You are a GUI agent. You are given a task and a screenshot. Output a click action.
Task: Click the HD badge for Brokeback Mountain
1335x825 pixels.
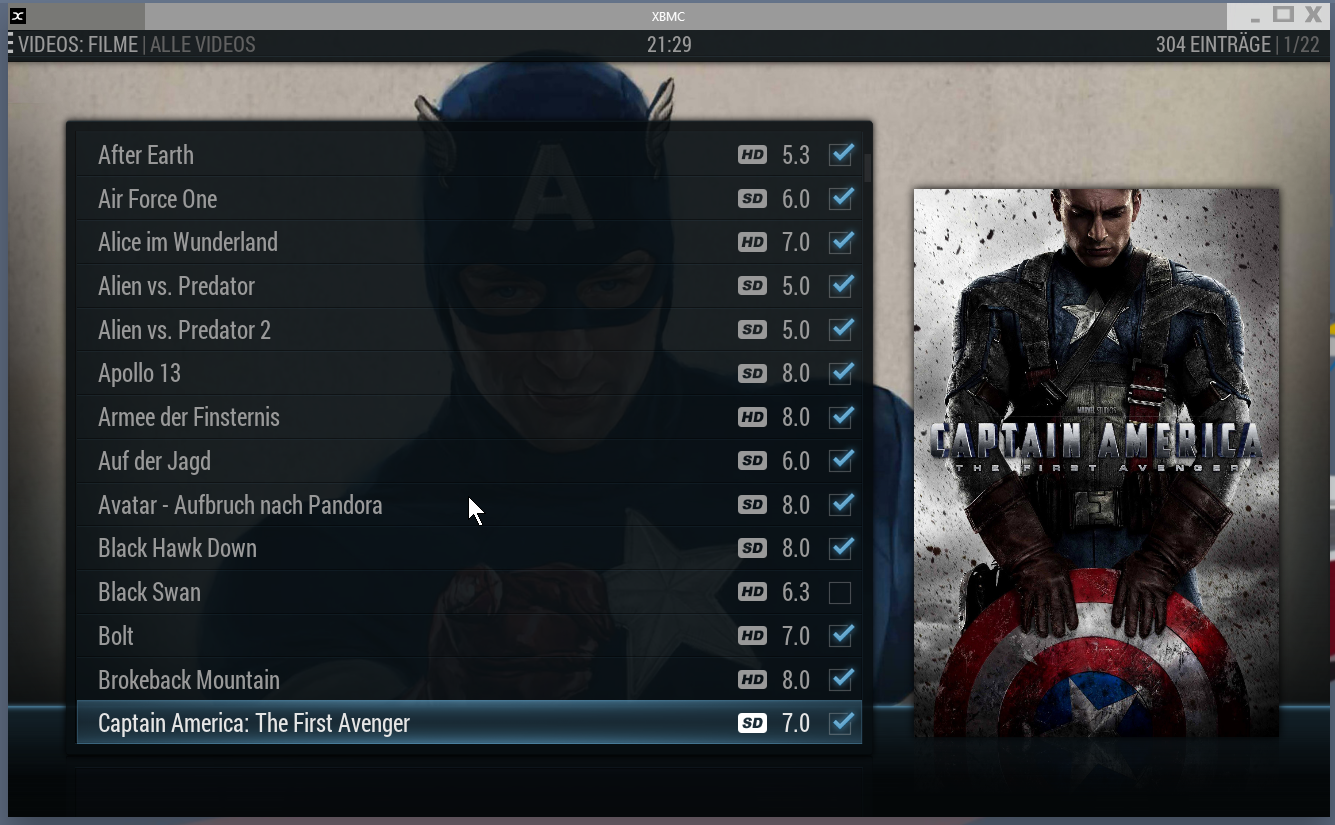(752, 680)
